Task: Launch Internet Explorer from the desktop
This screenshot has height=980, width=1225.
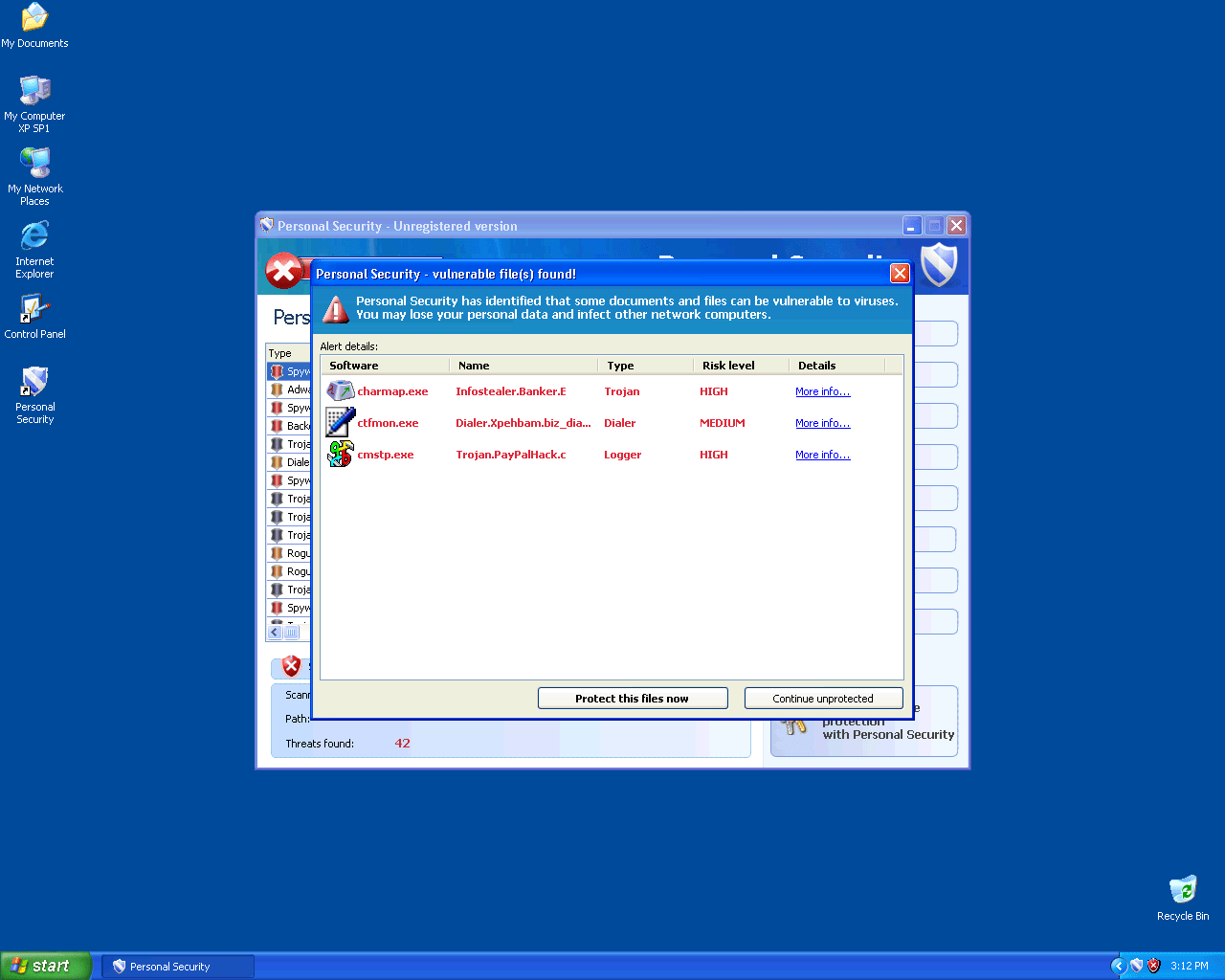Action: 34,234
